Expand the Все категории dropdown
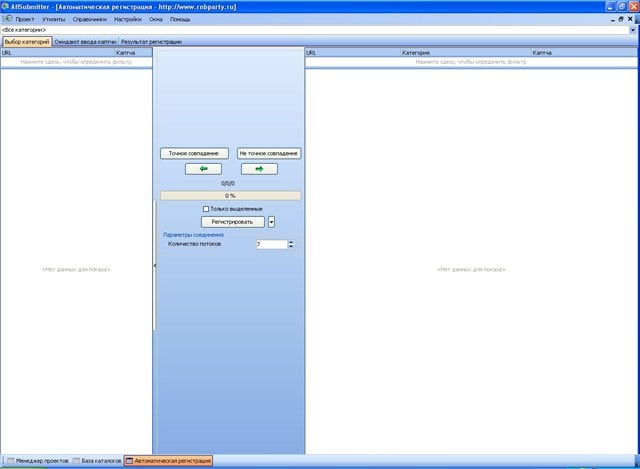The height and width of the screenshot is (469, 640). click(x=633, y=30)
